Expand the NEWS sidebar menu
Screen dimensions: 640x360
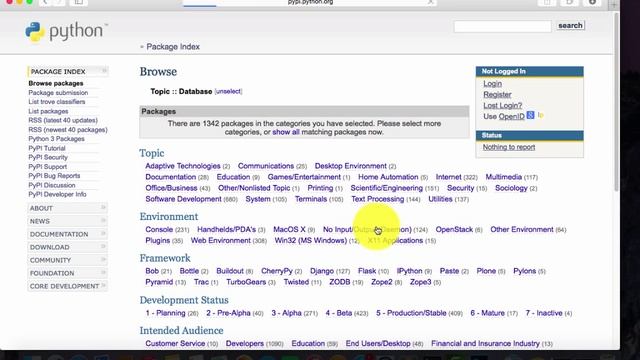(67, 221)
